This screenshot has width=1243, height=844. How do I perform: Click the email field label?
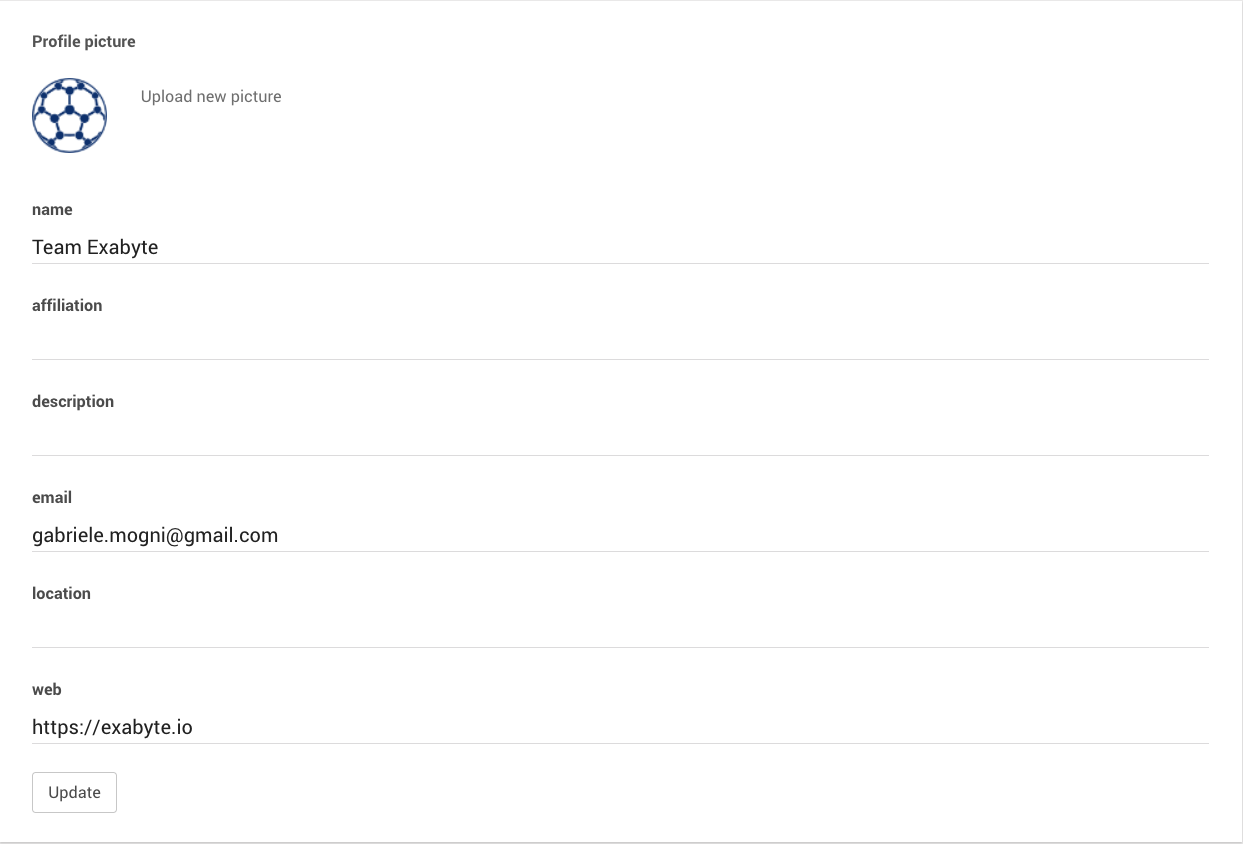click(52, 498)
